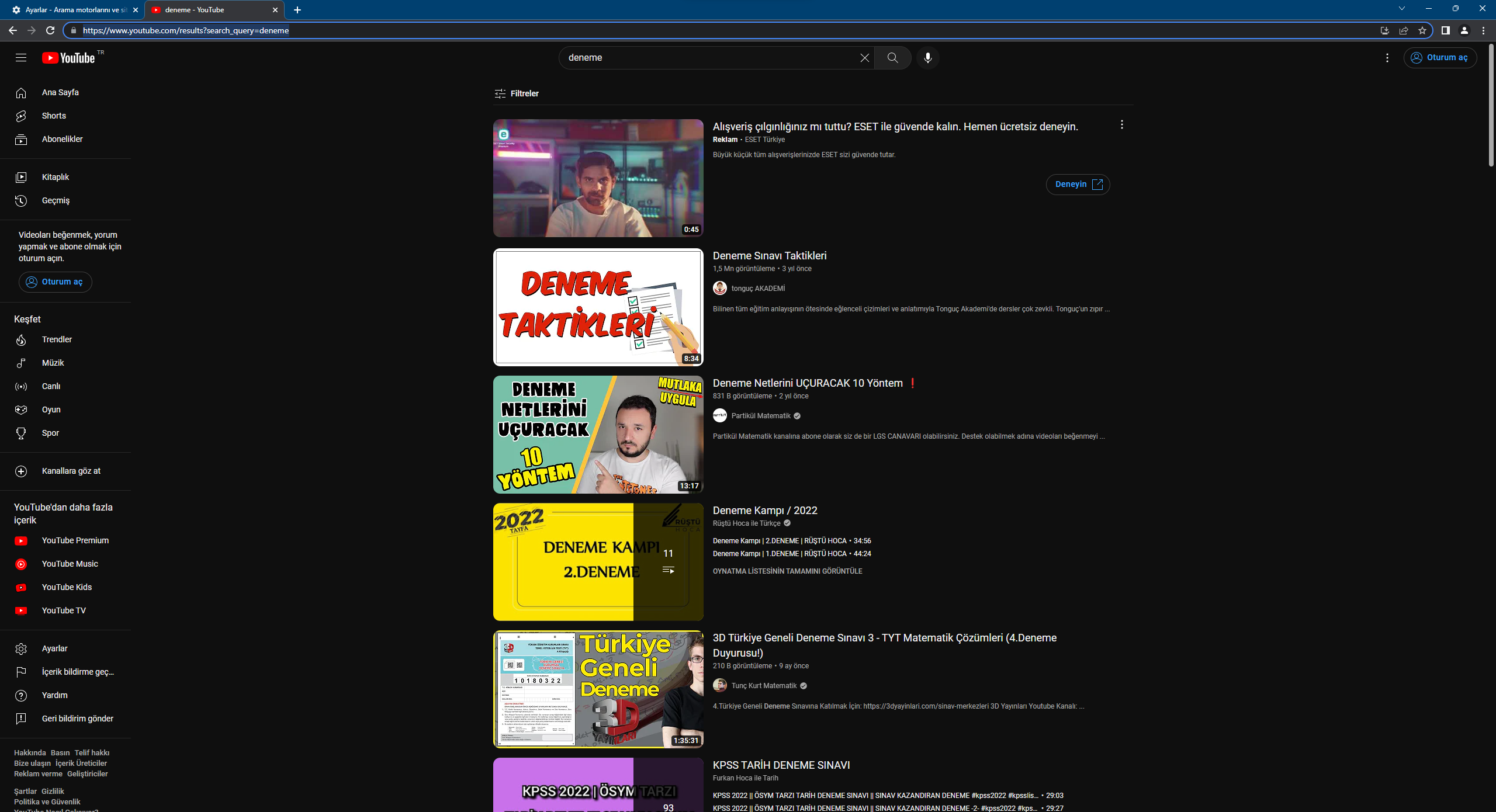
Task: Open the Türkiye Geneli Deneme 3D thumbnail
Action: coord(598,689)
